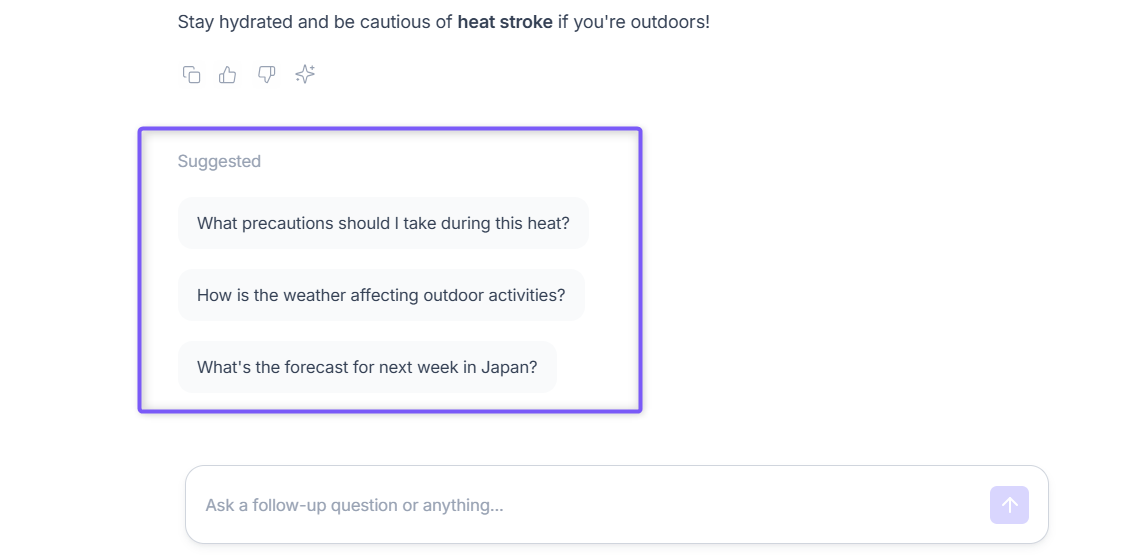Image resolution: width=1140 pixels, height=557 pixels.
Task: Click the sparkle rewrite icon
Action: click(x=305, y=74)
